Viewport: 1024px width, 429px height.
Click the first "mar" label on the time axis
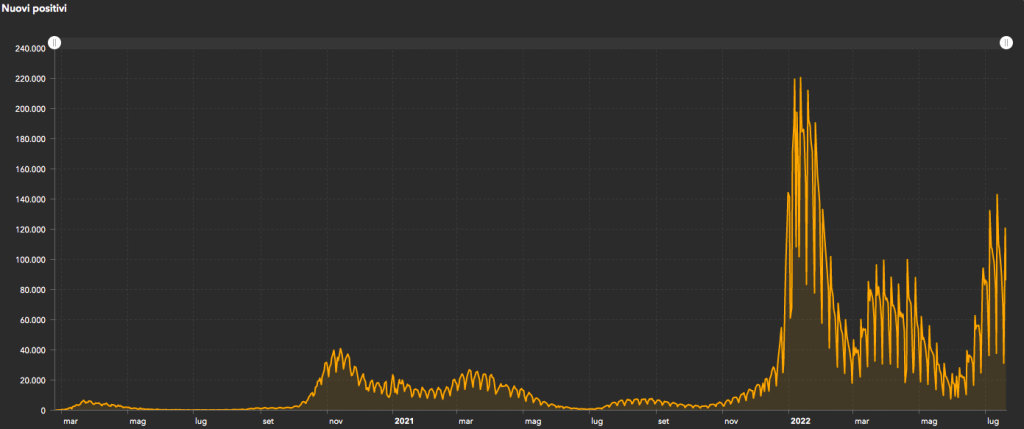[70, 422]
